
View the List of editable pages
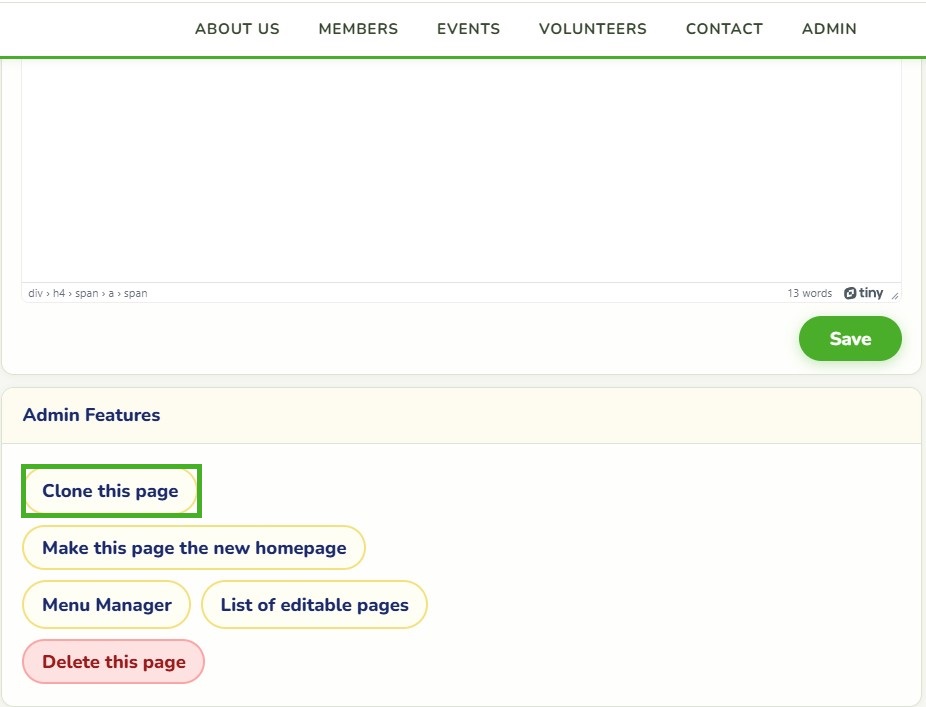point(314,604)
